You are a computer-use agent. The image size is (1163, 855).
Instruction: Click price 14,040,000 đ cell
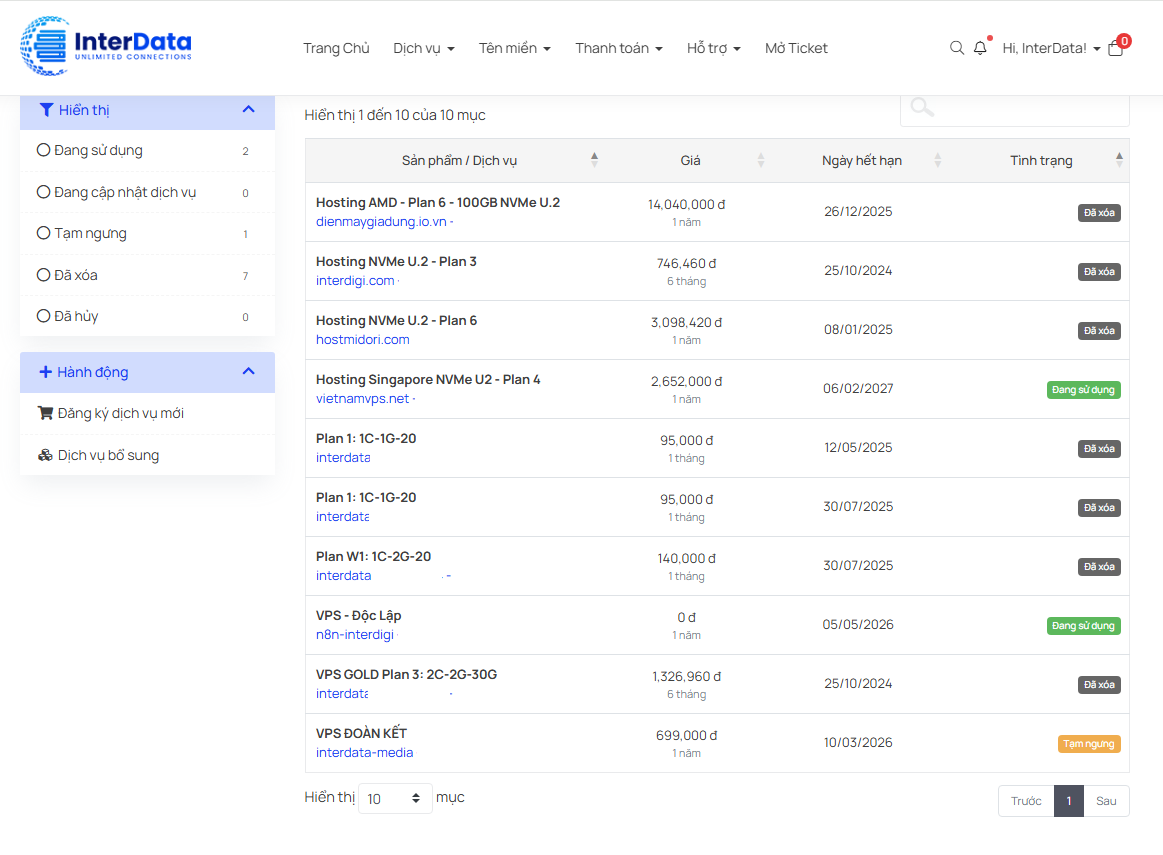[687, 204]
